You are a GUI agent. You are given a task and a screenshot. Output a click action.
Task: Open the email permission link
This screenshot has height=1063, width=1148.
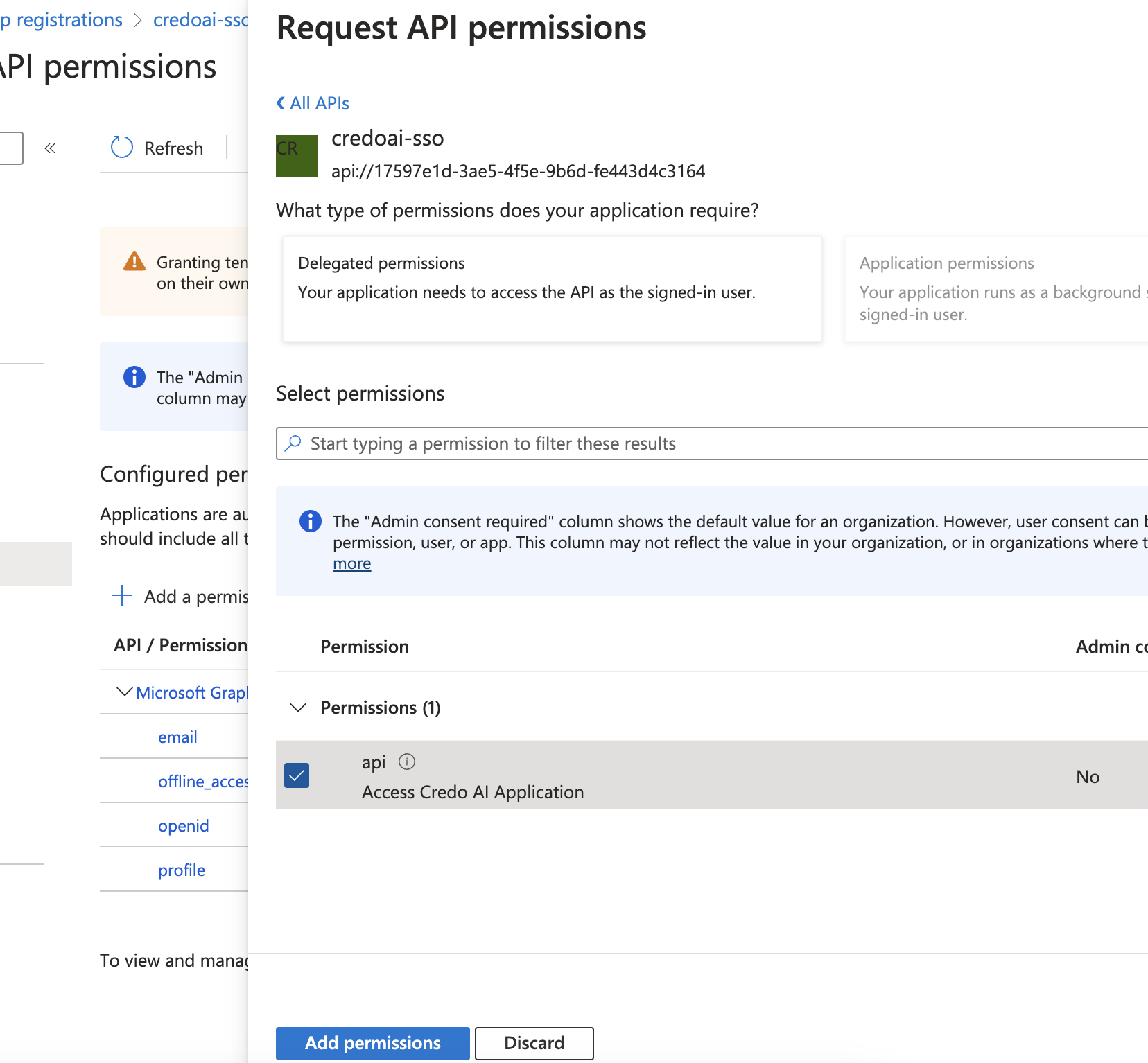(x=177, y=737)
